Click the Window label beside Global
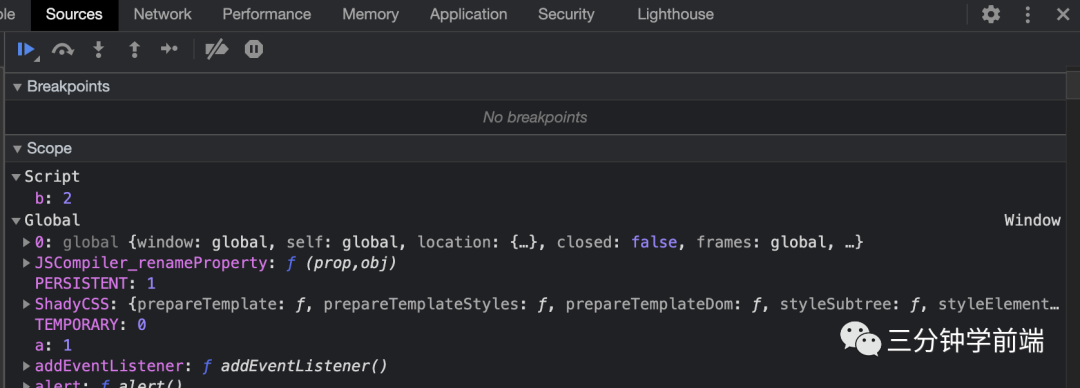Image resolution: width=1080 pixels, height=388 pixels. tap(1032, 221)
